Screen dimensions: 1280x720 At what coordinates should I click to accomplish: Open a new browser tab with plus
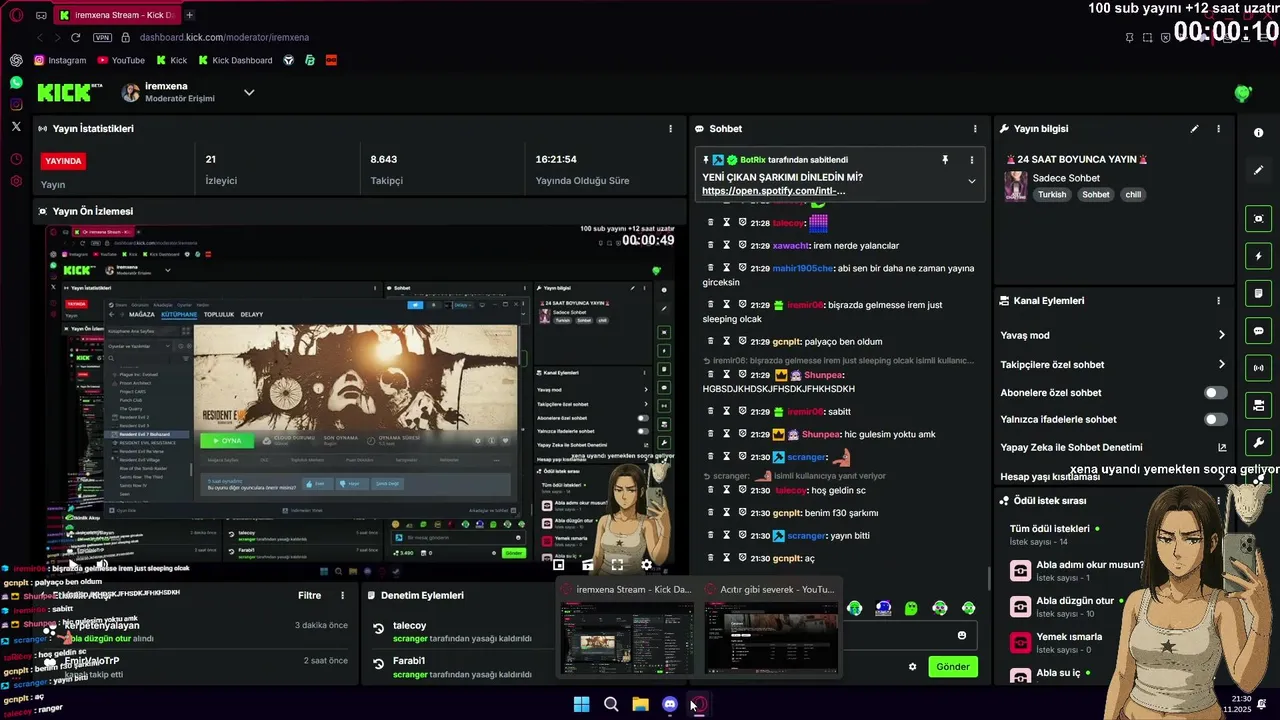(189, 15)
